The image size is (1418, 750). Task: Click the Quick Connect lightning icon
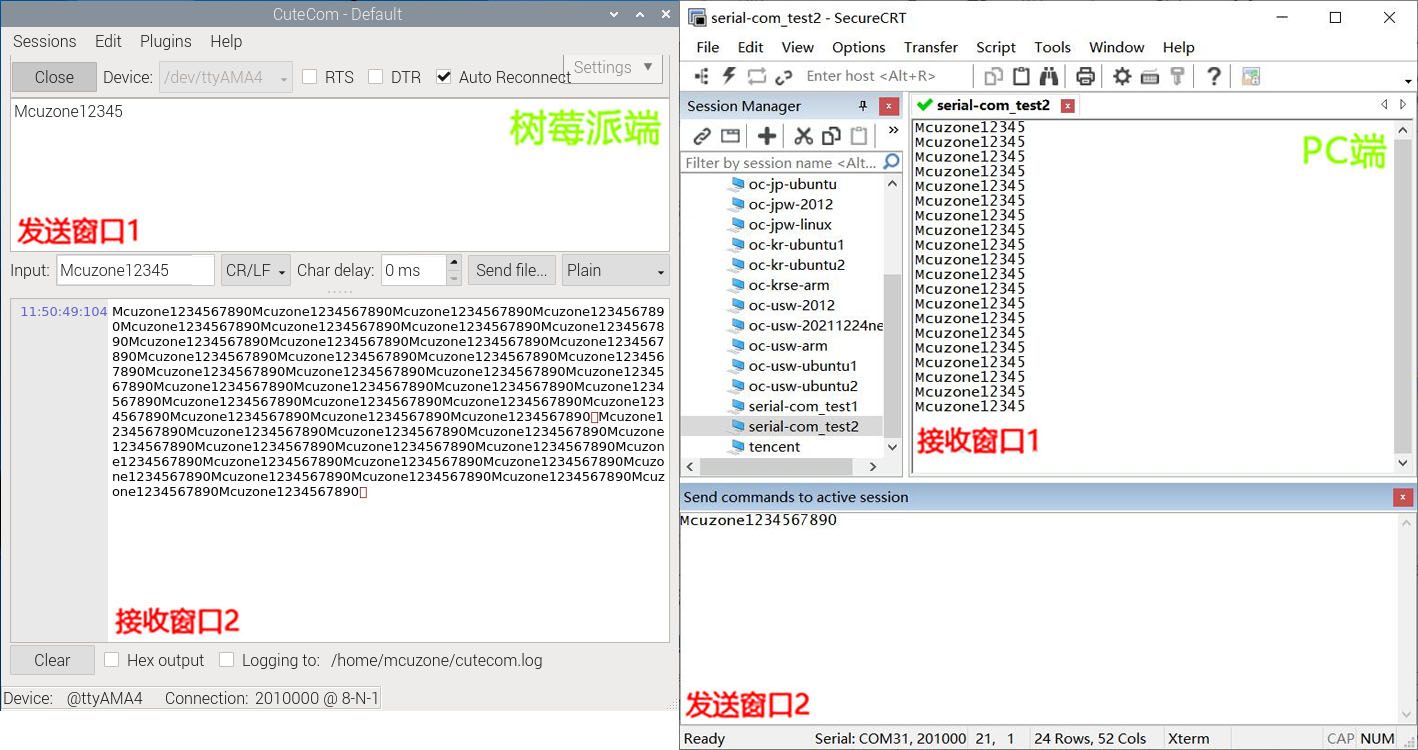[x=729, y=76]
